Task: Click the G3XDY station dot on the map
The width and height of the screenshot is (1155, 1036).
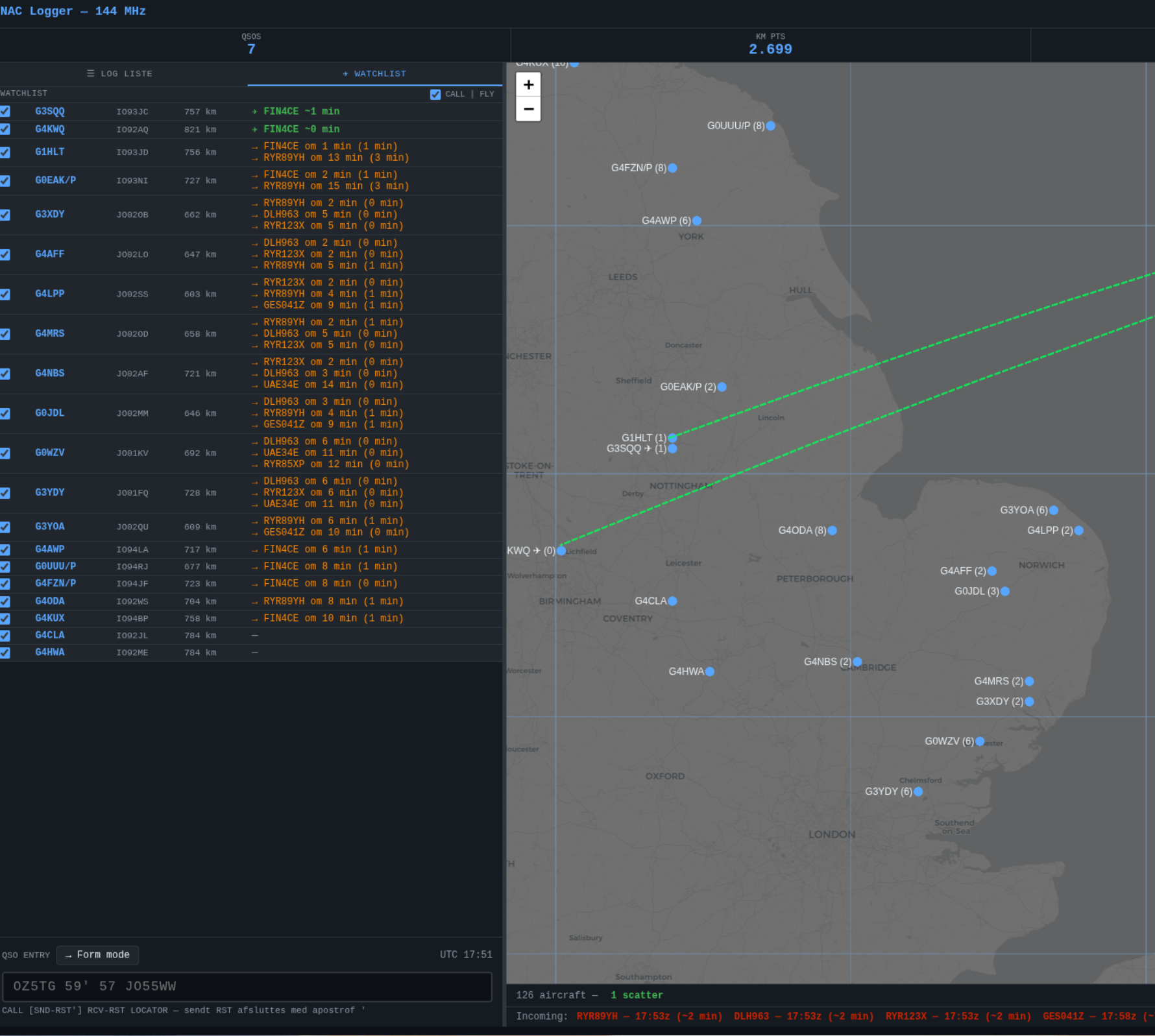Action: tap(1029, 701)
